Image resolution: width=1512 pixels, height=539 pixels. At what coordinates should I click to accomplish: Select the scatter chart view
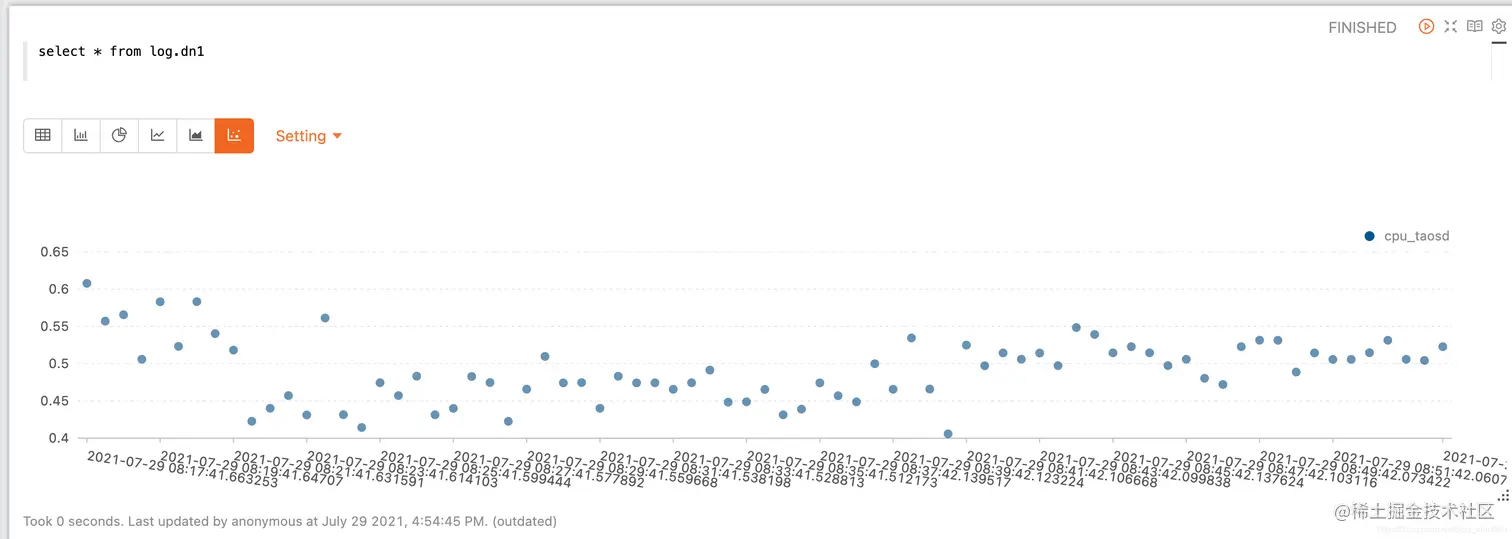pos(234,135)
